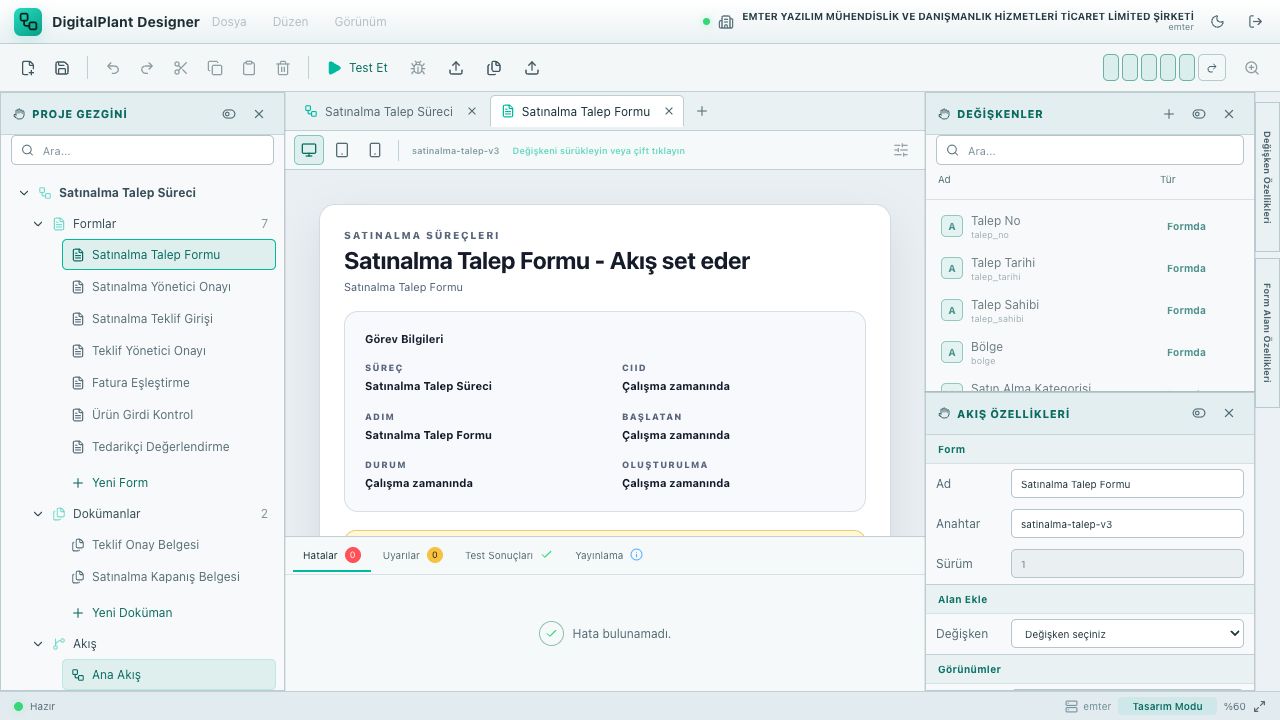Log out using the exit arrow icon
The image size is (1280, 720).
(1255, 21)
